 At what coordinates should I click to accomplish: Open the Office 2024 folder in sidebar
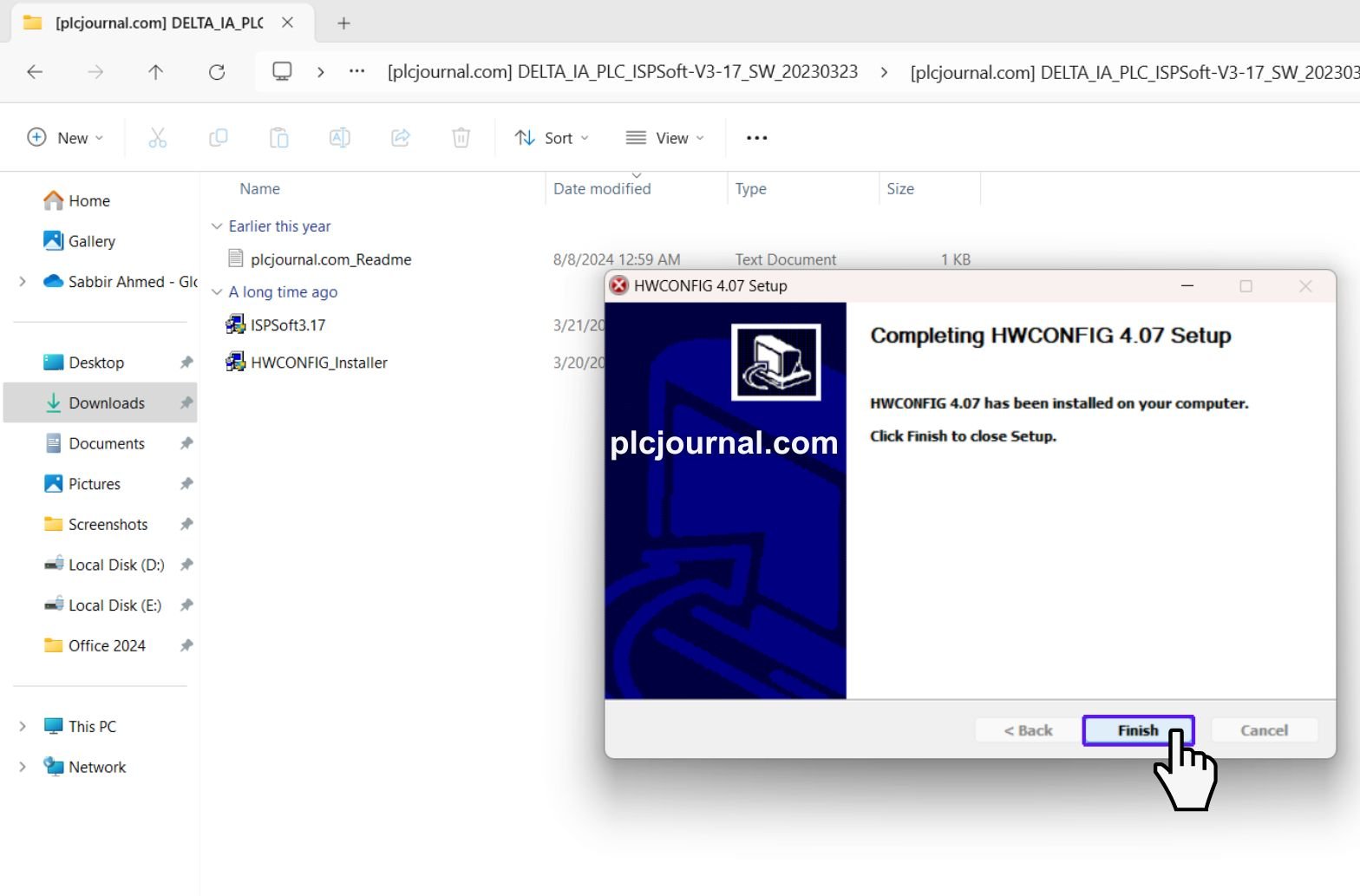pyautogui.click(x=106, y=646)
